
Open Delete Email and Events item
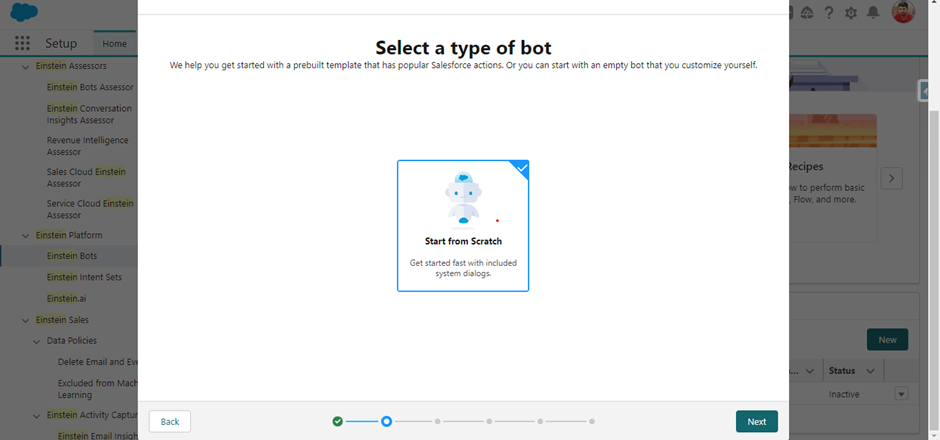[98, 362]
